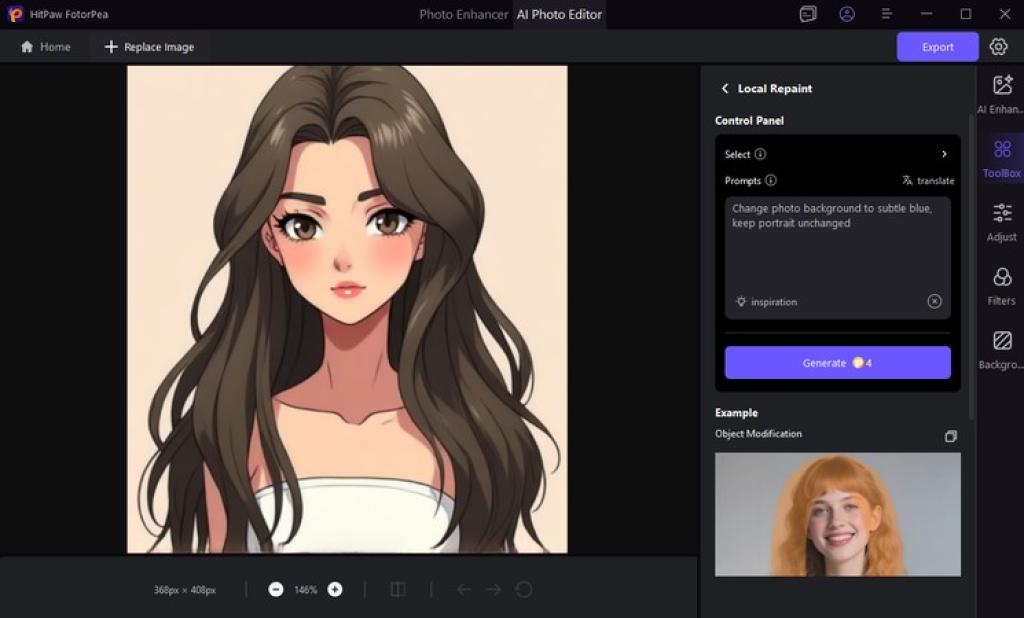Screen dimensions: 1024x618
Task: Expand the Select option chevron
Action: 944,154
